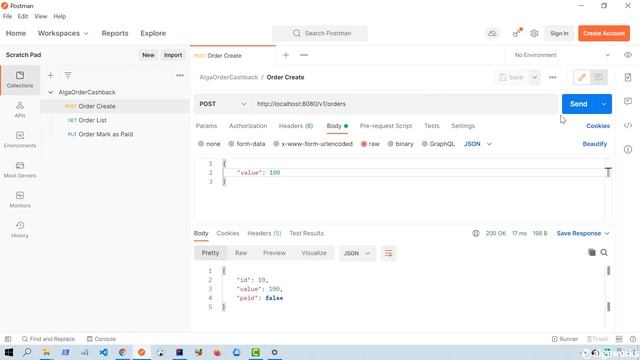Click the Send button

pyautogui.click(x=579, y=104)
